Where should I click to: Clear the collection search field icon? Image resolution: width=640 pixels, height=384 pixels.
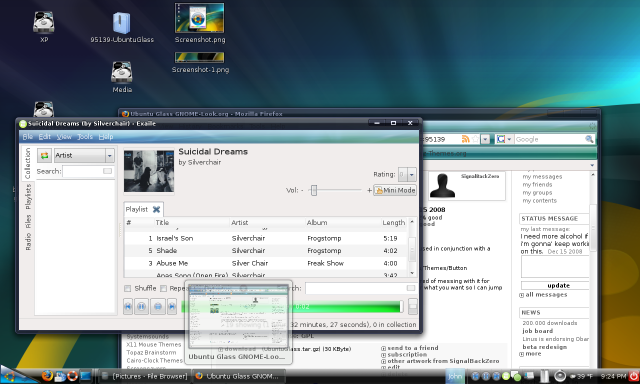click(107, 171)
